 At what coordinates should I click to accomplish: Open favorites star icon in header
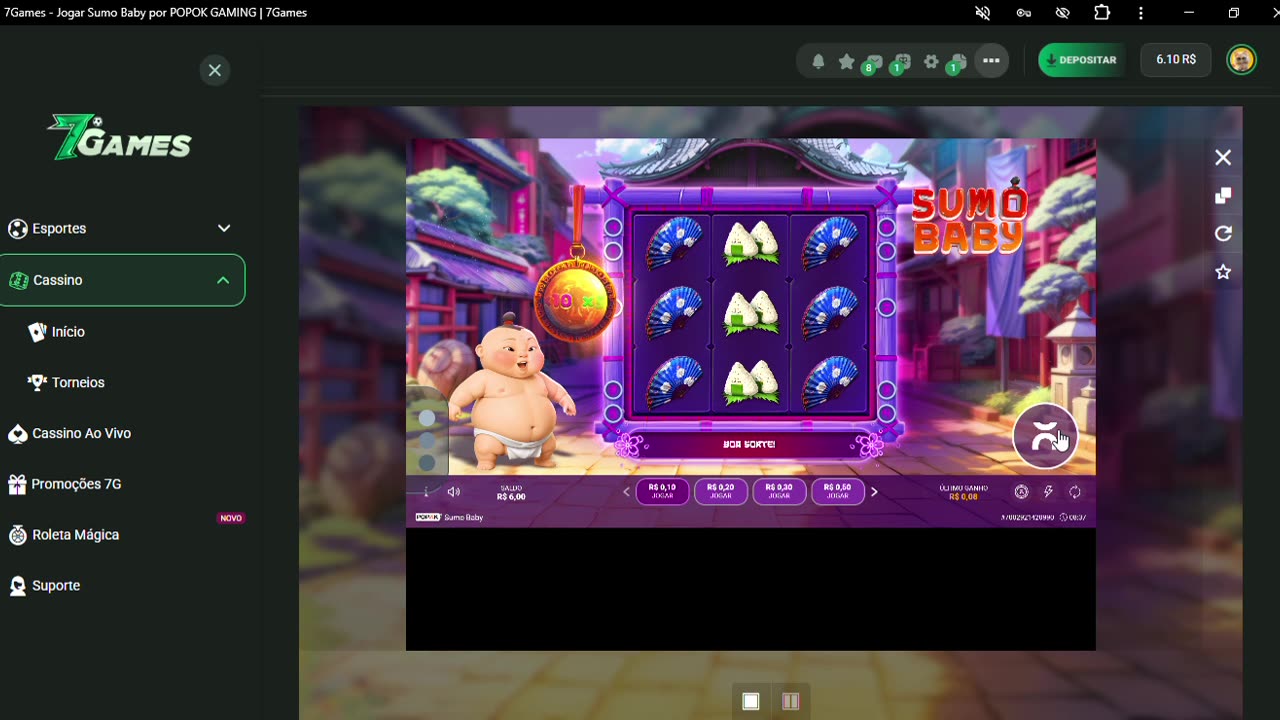pos(846,61)
